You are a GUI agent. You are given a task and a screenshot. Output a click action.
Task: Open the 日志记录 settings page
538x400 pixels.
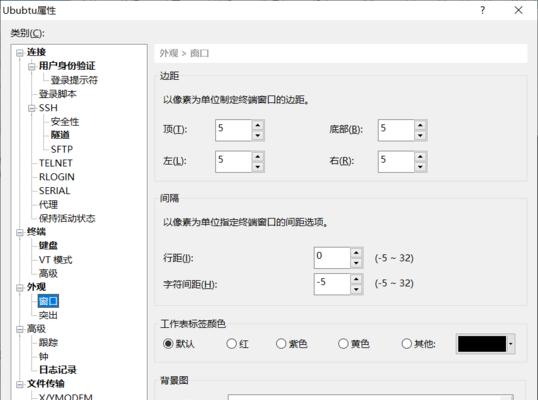[57, 369]
